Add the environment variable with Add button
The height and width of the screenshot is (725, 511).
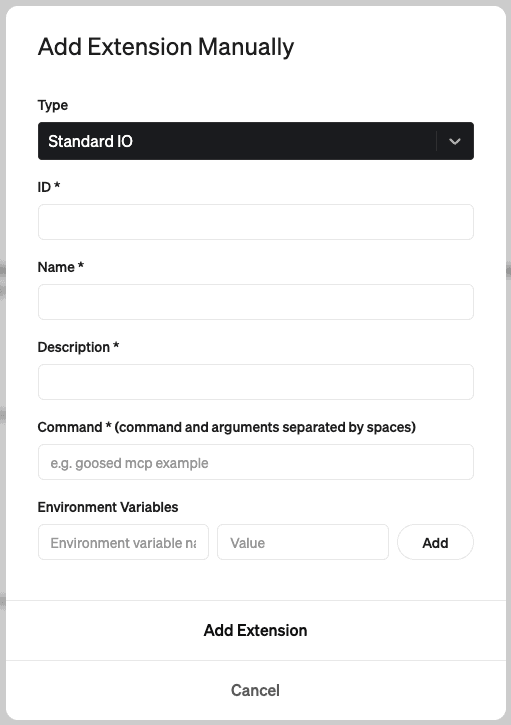pyautogui.click(x=435, y=542)
